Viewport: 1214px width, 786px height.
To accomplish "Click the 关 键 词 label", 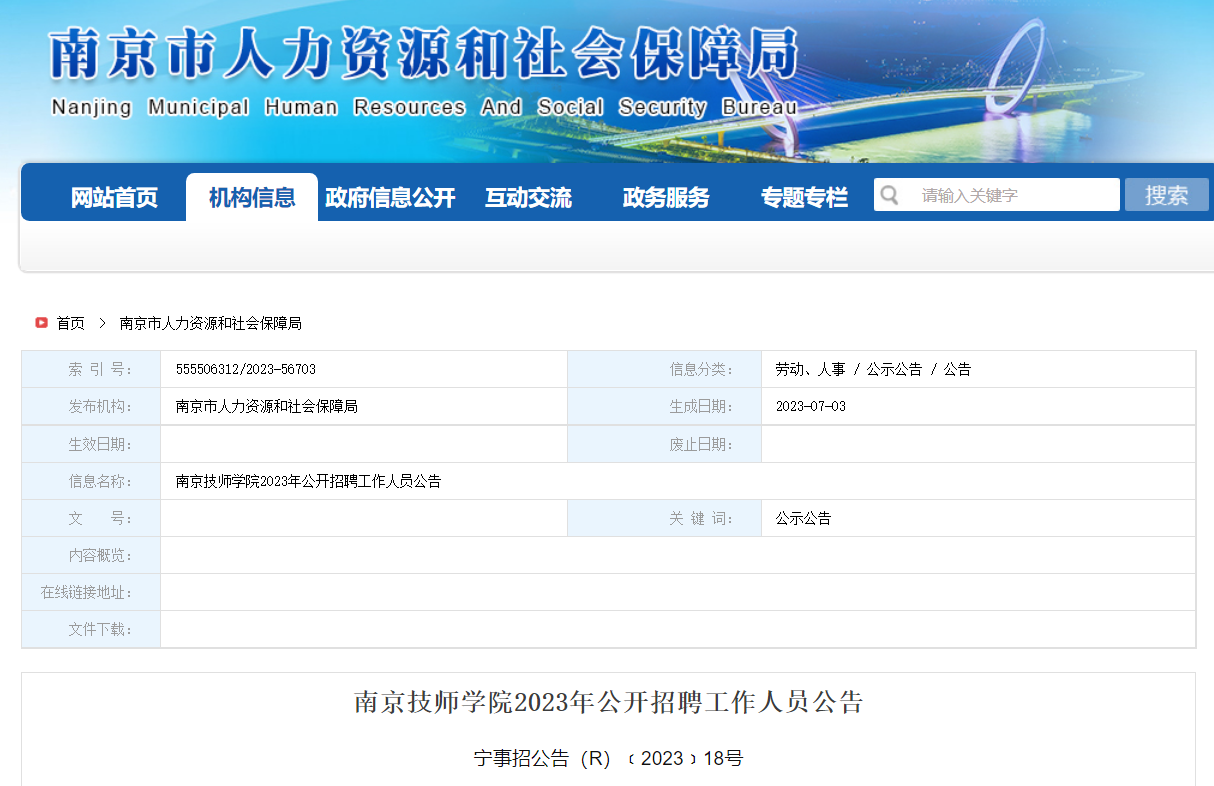I will [x=701, y=518].
